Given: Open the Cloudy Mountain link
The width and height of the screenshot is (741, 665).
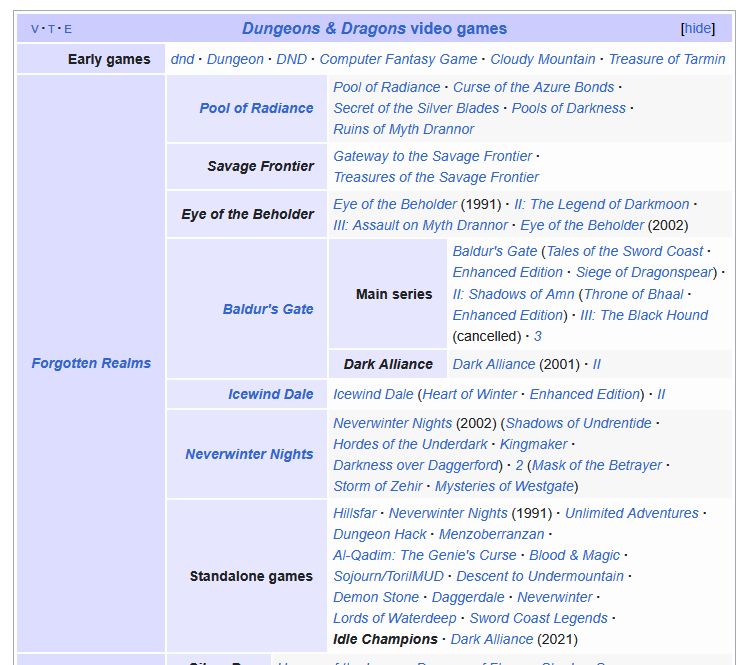Looking at the screenshot, I should [x=543, y=59].
